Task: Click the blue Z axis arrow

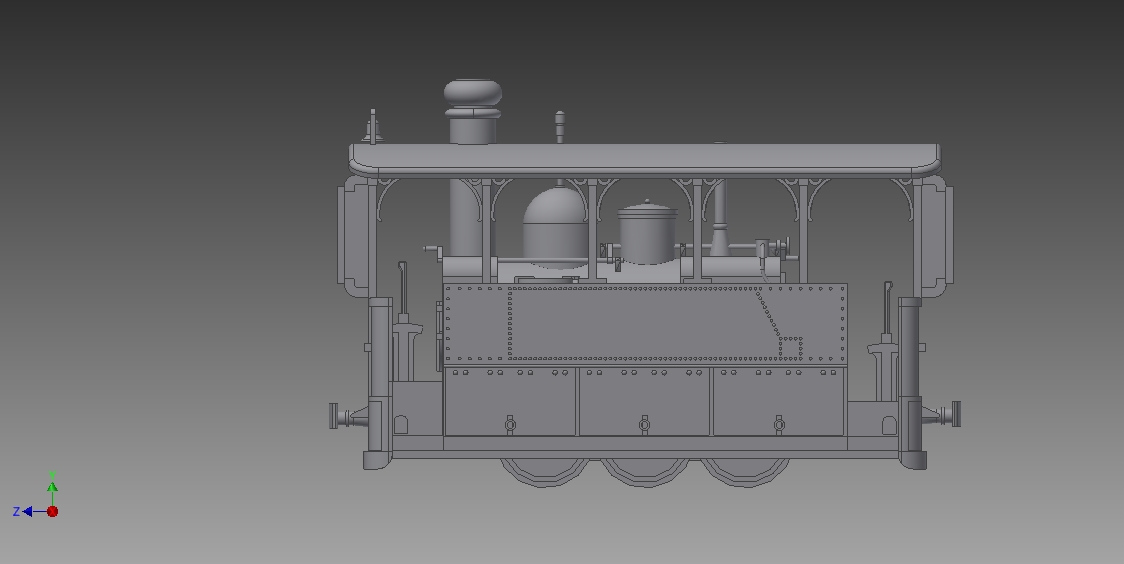Action: tap(28, 511)
